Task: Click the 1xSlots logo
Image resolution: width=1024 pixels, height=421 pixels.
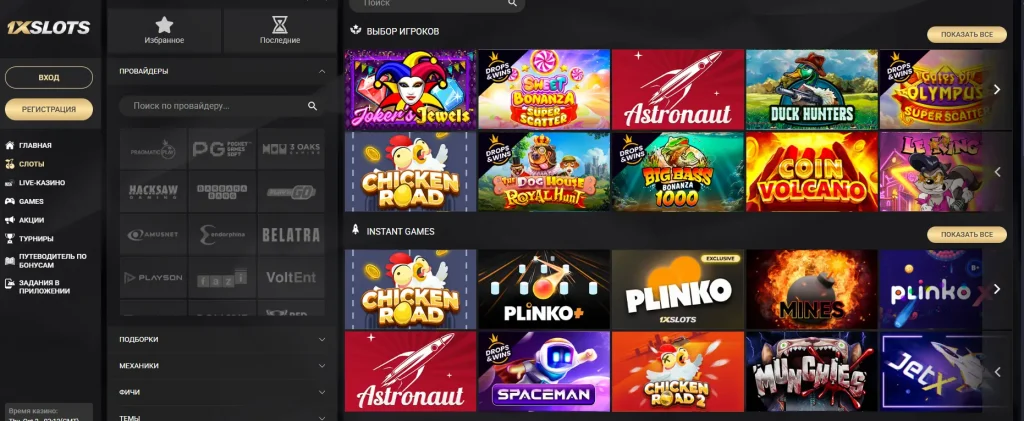Action: [x=49, y=27]
